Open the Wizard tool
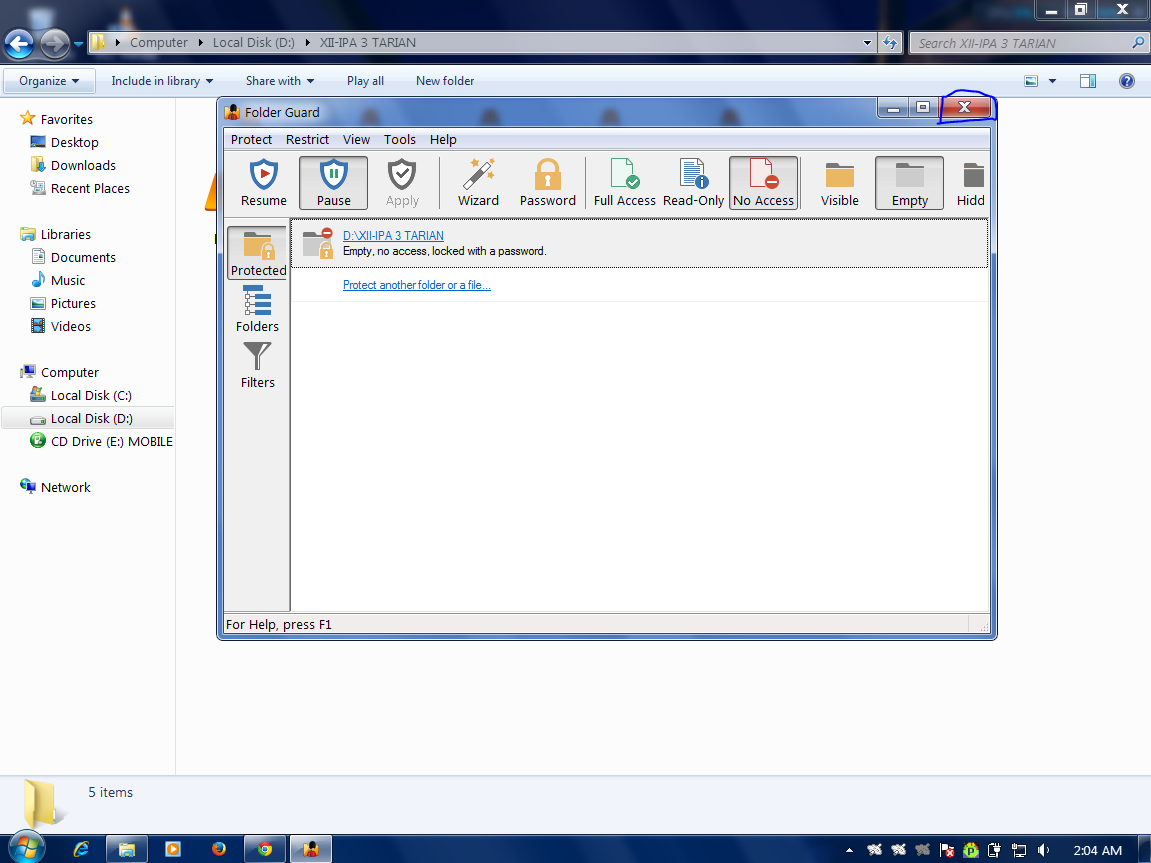Screen dimensions: 1151x863 pyautogui.click(x=478, y=183)
